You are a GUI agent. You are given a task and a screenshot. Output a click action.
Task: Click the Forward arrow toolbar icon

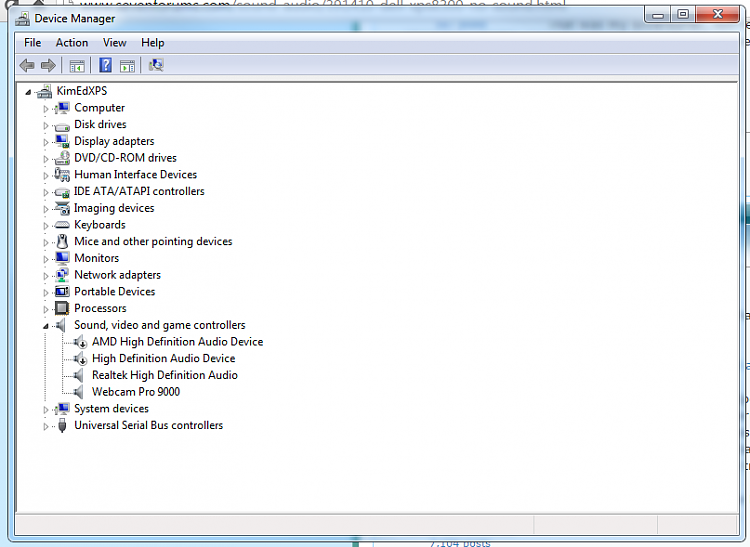[x=48, y=65]
